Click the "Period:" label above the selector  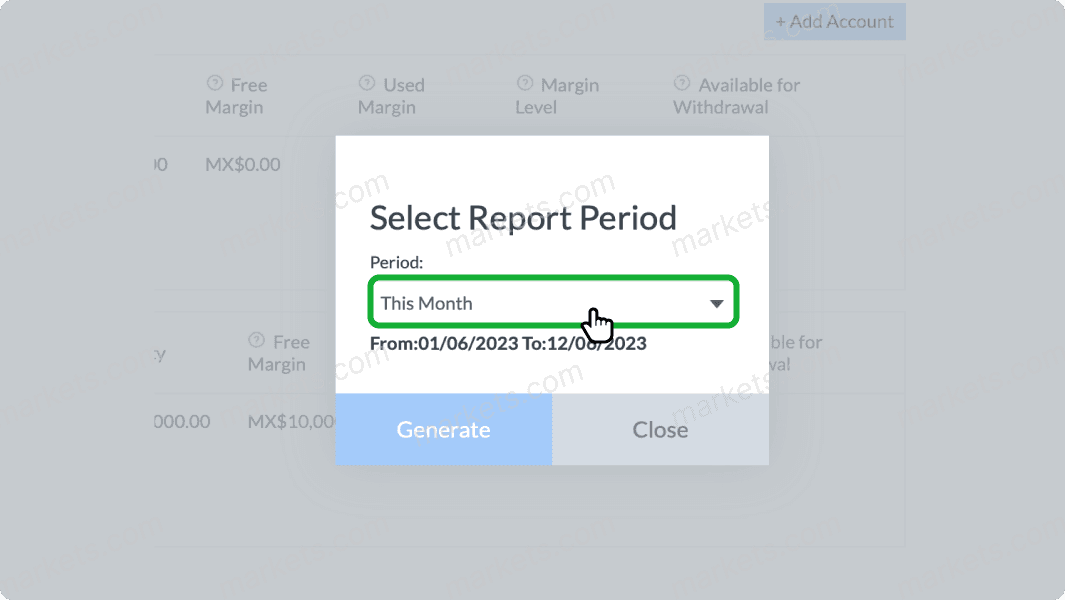click(396, 262)
